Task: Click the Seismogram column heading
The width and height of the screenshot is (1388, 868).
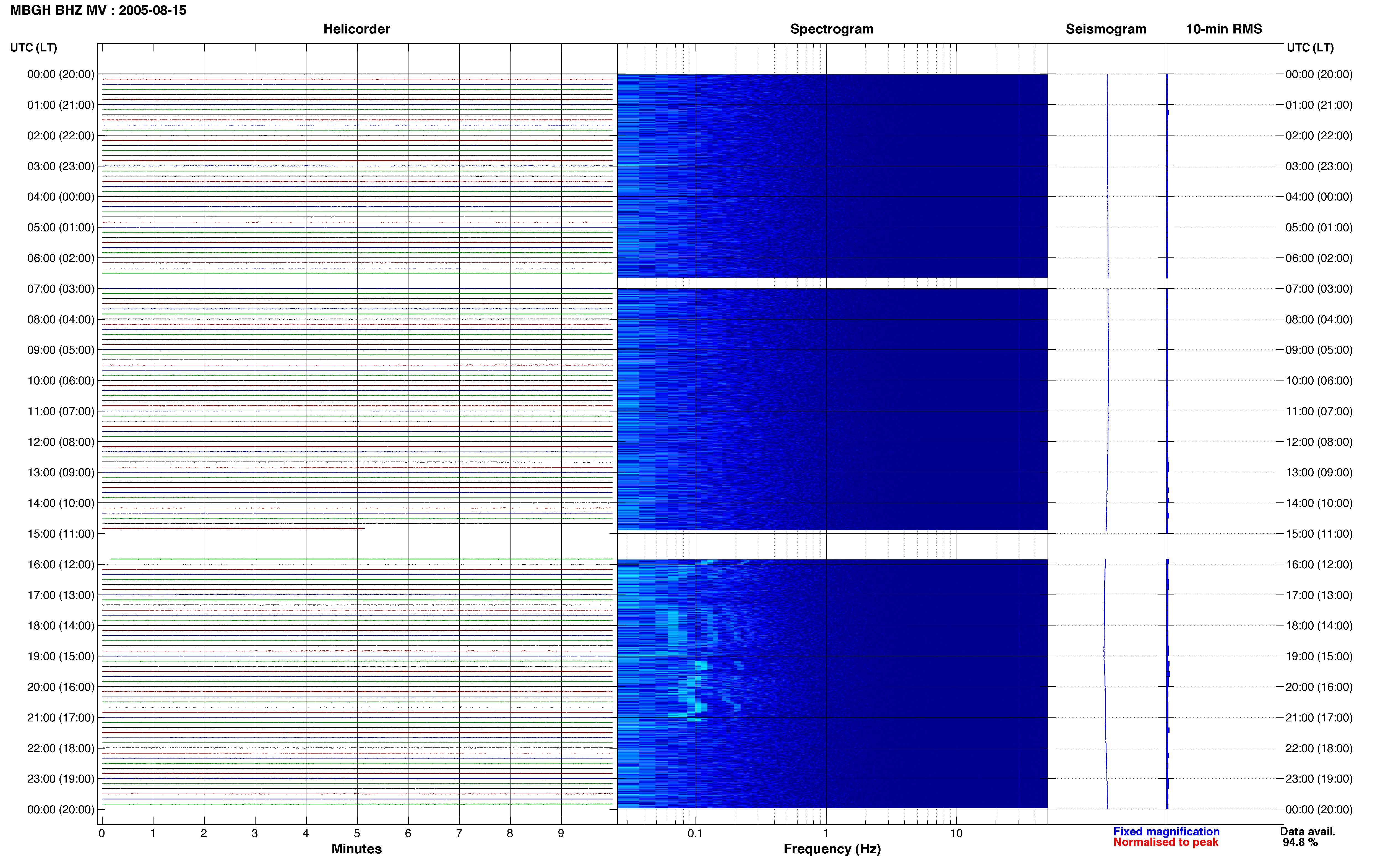Action: coord(1106,29)
